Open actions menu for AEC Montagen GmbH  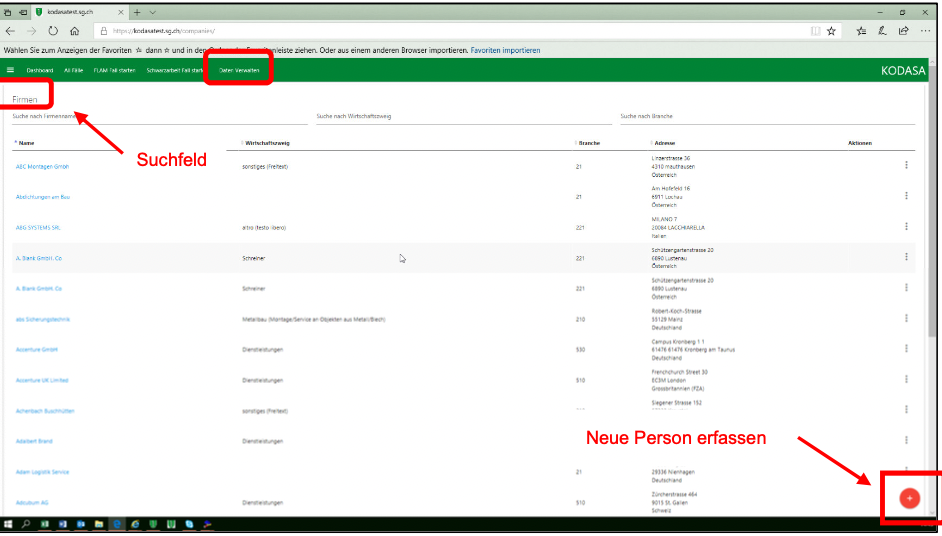coord(906,166)
